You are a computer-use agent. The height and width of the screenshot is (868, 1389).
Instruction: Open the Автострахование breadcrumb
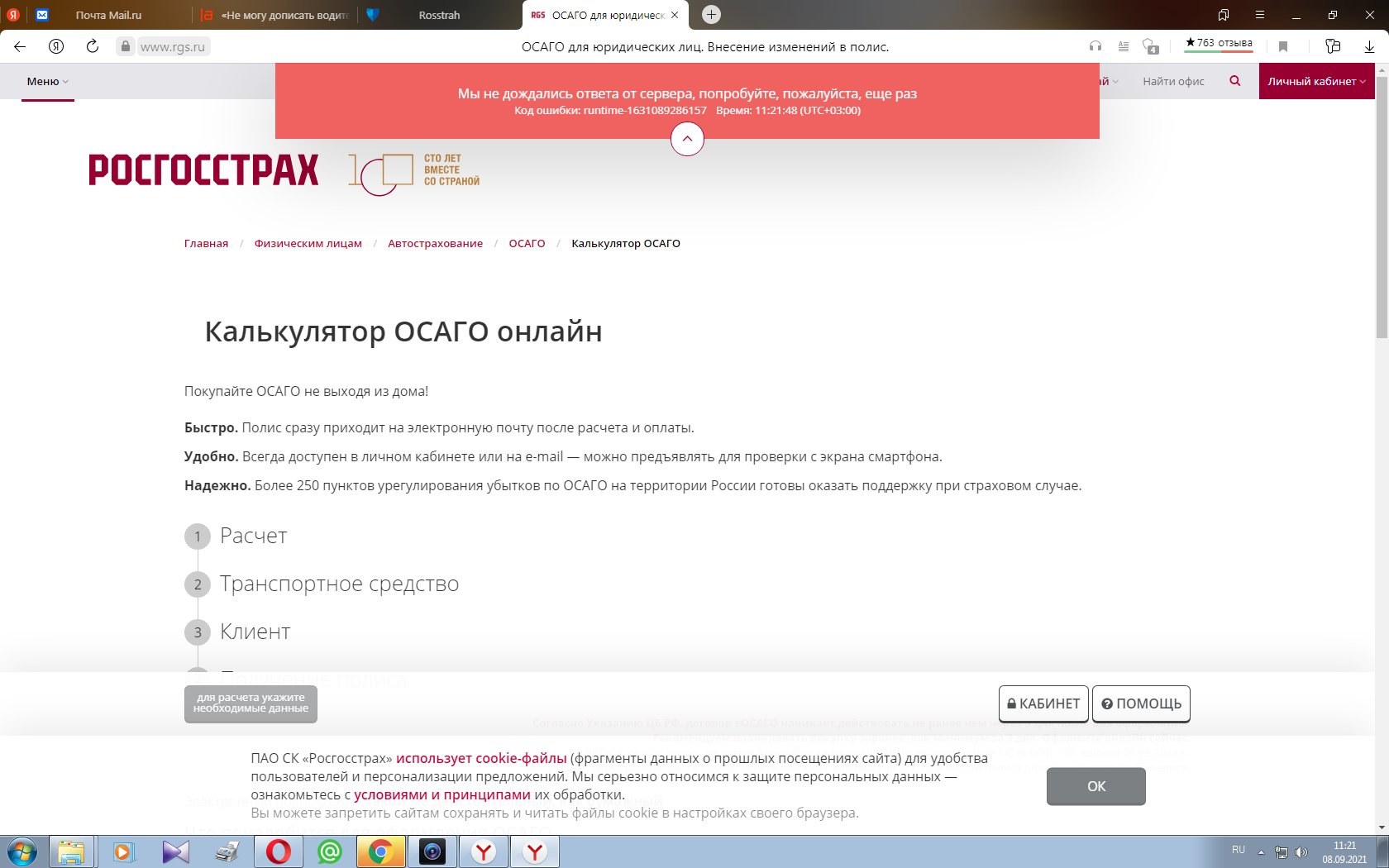point(435,243)
